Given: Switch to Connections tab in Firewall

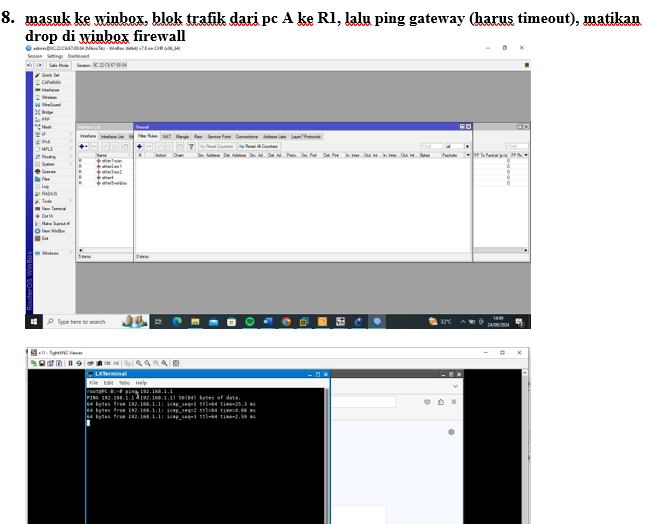Looking at the screenshot, I should [x=247, y=137].
